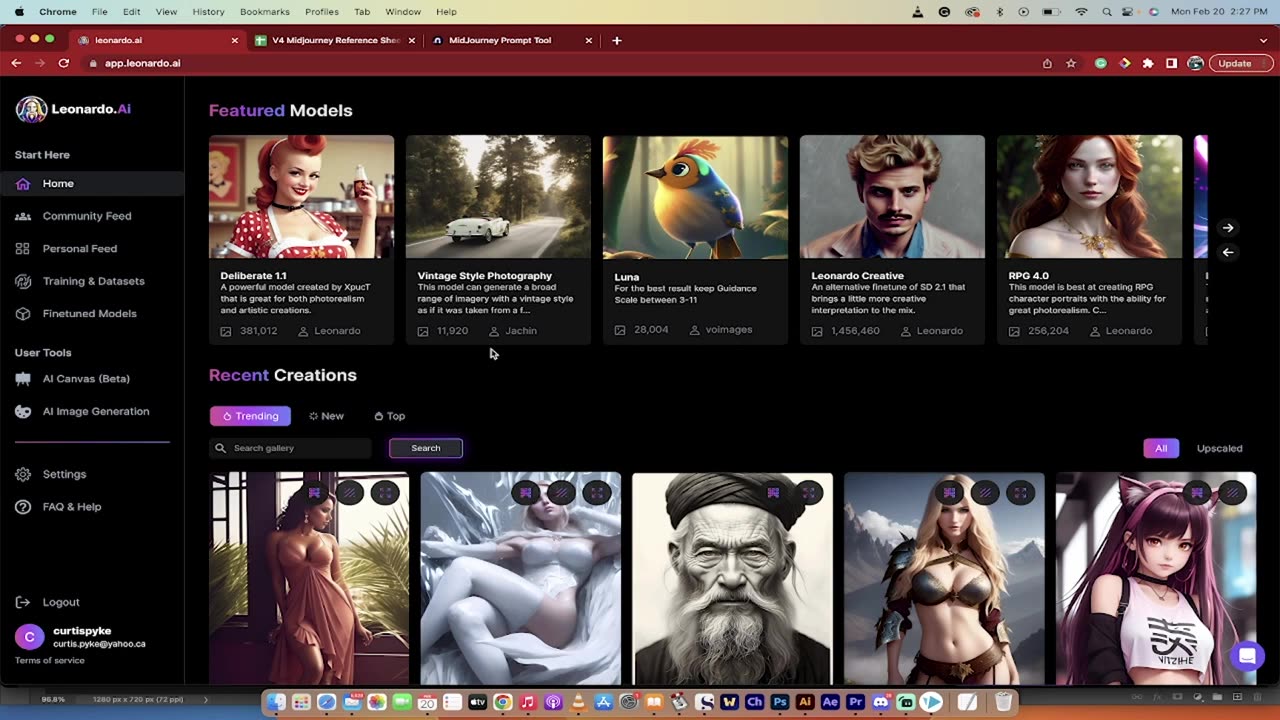Image resolution: width=1280 pixels, height=720 pixels.
Task: Open the RPG 4.0 model card
Action: point(1089,240)
